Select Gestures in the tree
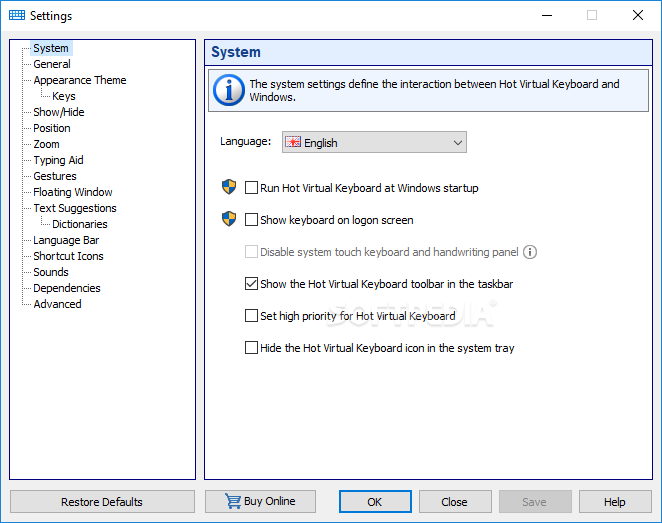This screenshot has width=662, height=523. [55, 176]
